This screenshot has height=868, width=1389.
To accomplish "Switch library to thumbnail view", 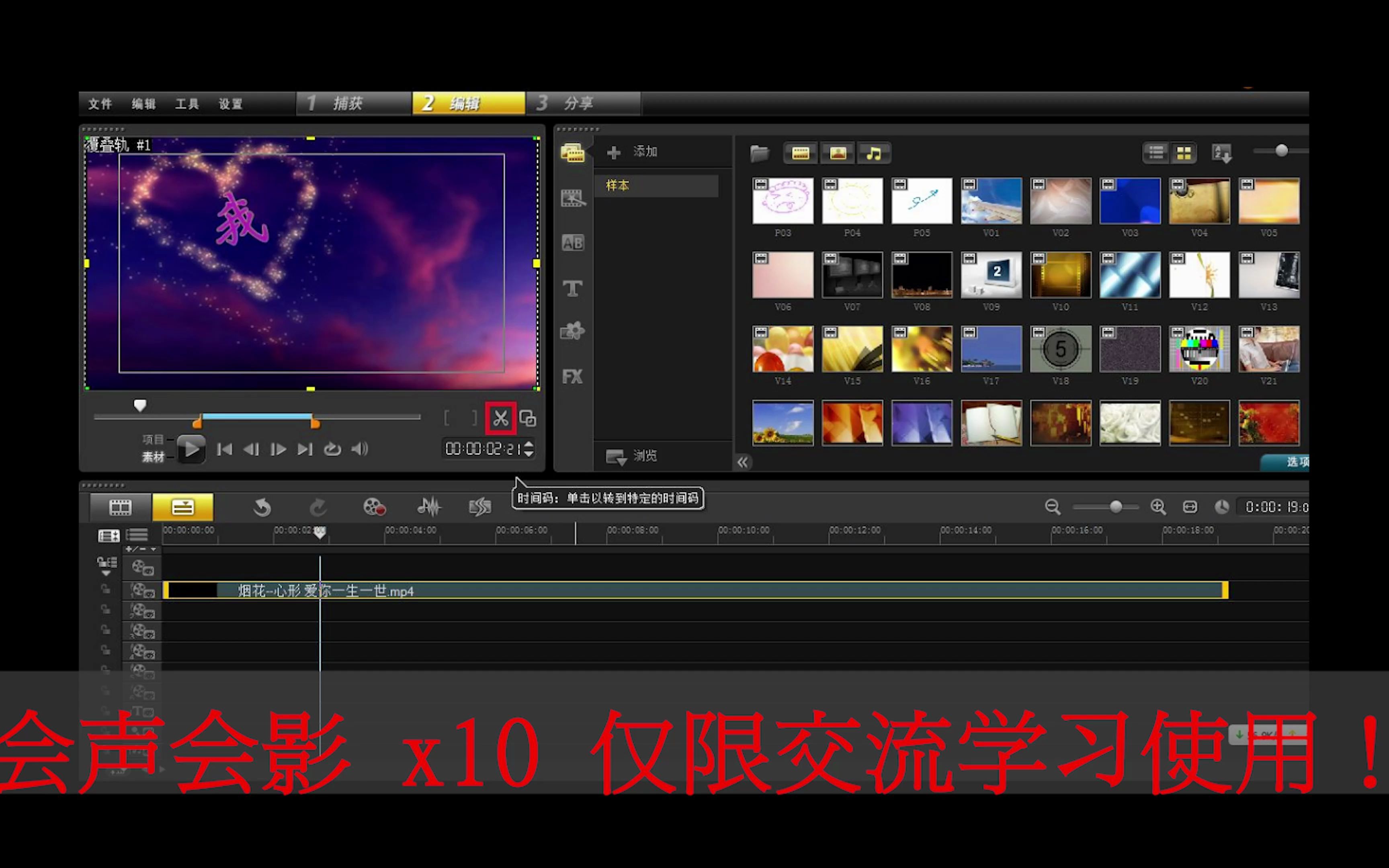I will (1184, 153).
